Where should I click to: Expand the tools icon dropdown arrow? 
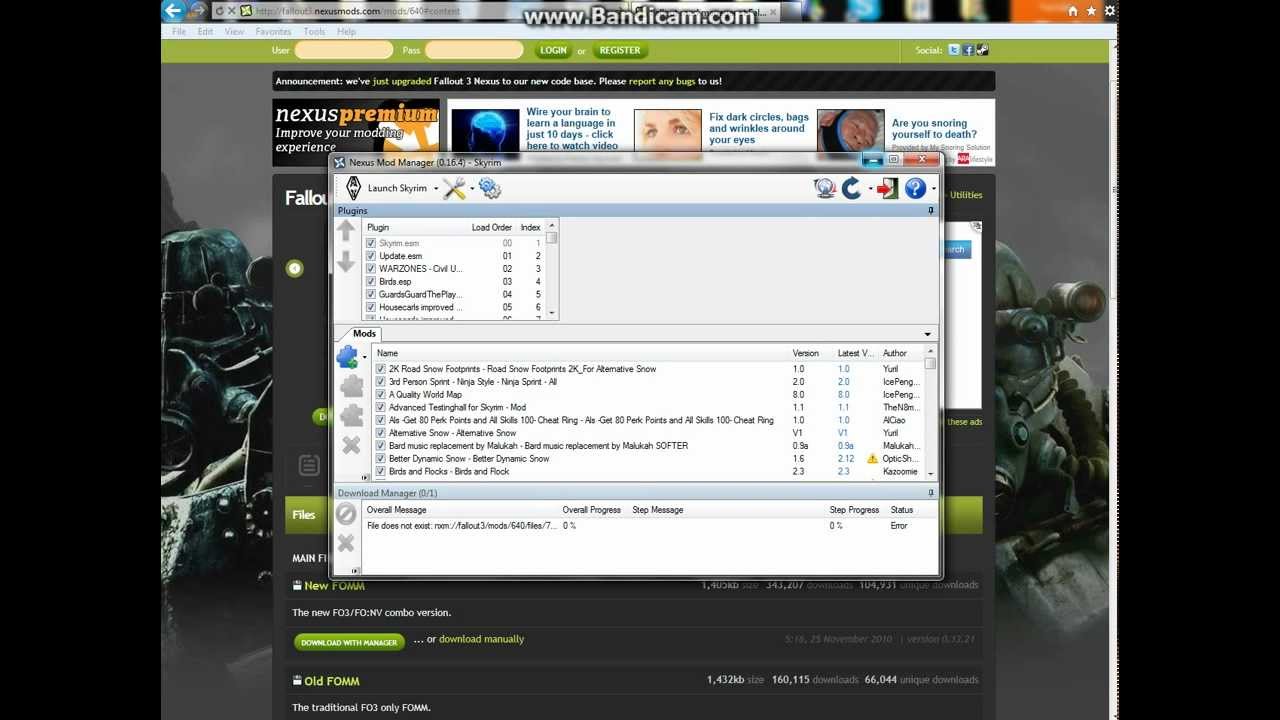[x=472, y=189]
